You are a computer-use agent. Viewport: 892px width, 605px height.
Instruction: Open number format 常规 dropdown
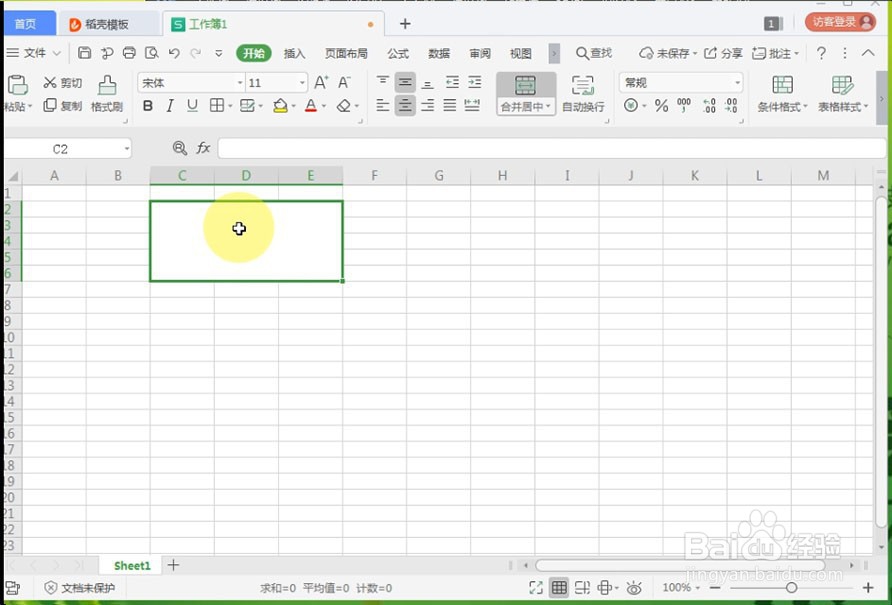point(737,83)
